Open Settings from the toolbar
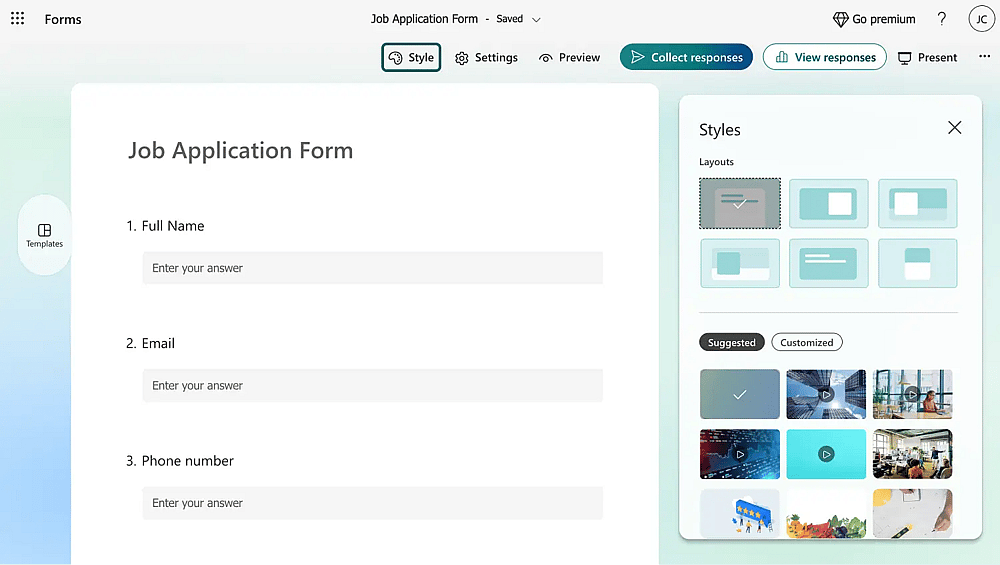The height and width of the screenshot is (565, 1000). [x=486, y=57]
